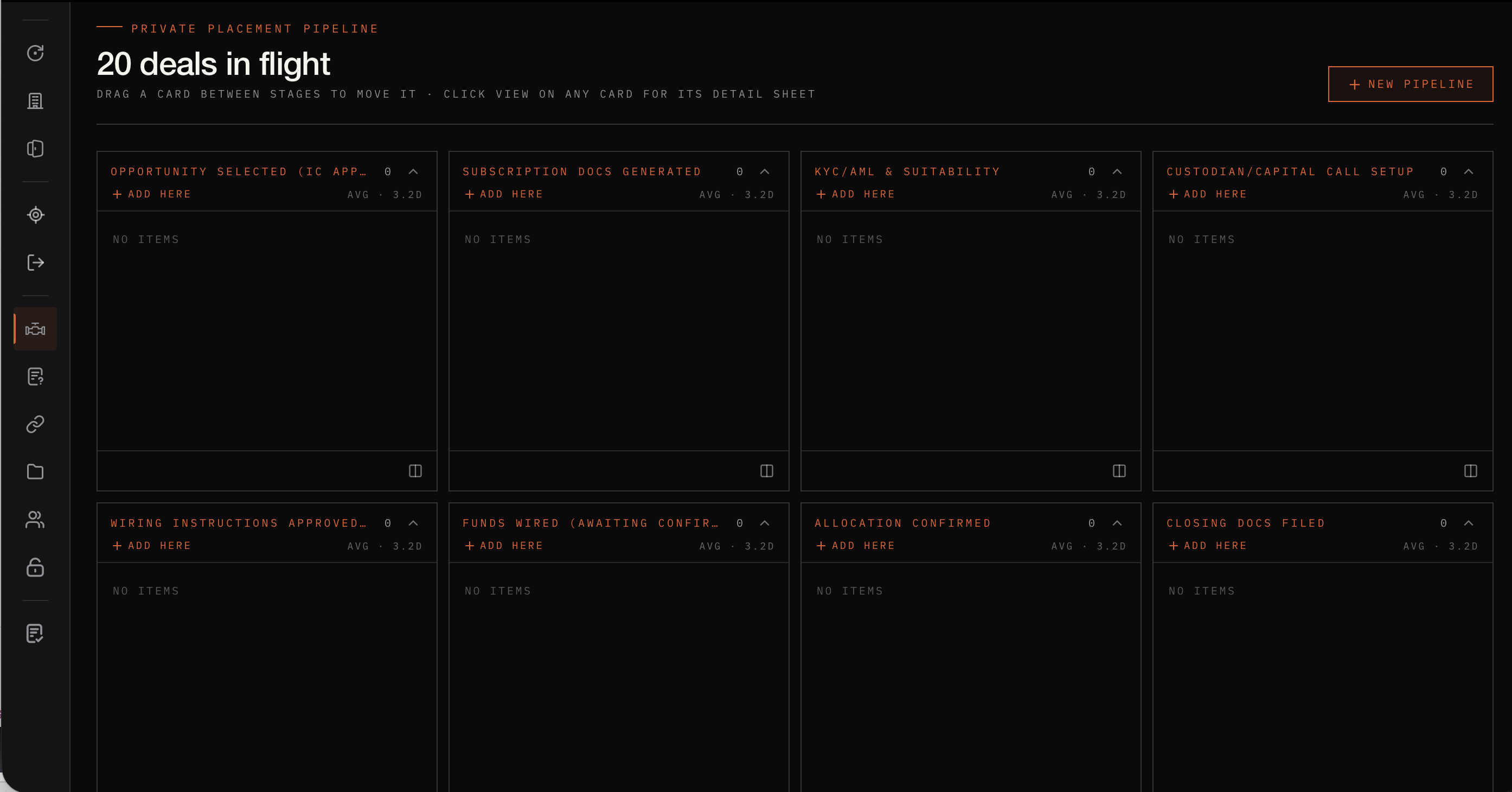
Task: Open the users icon in sidebar
Action: (35, 520)
